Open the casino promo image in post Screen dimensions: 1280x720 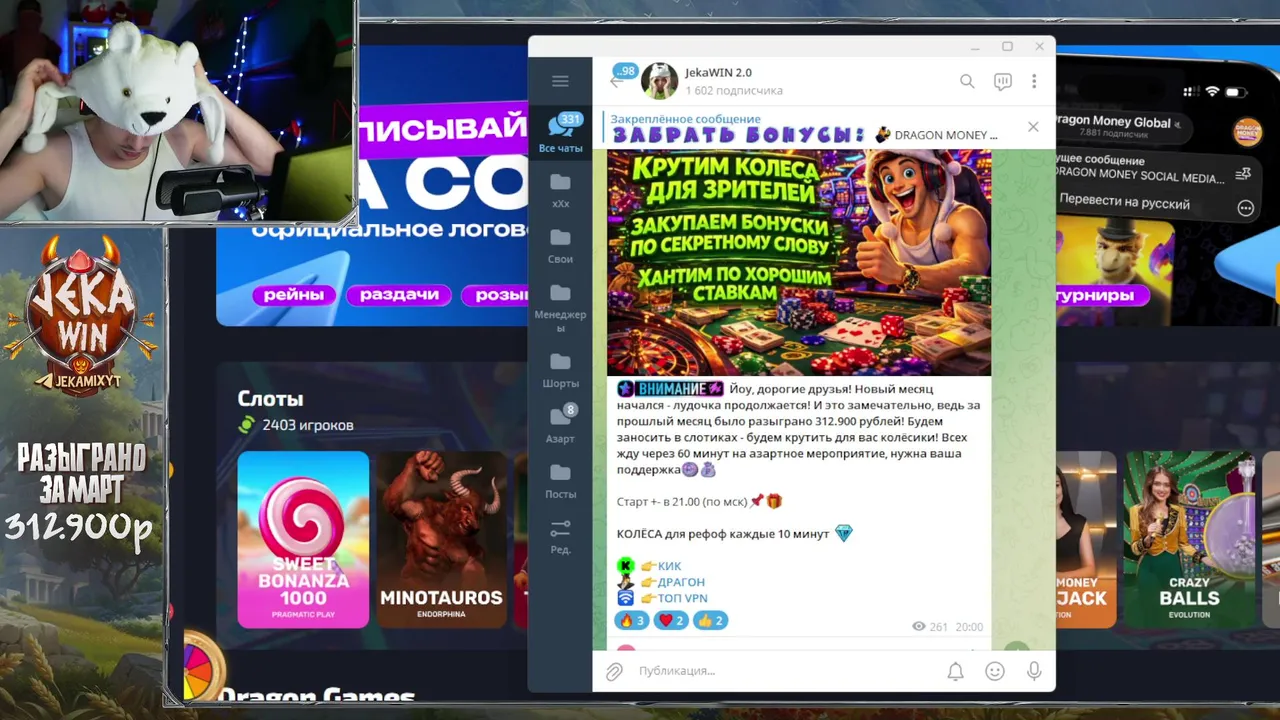799,263
